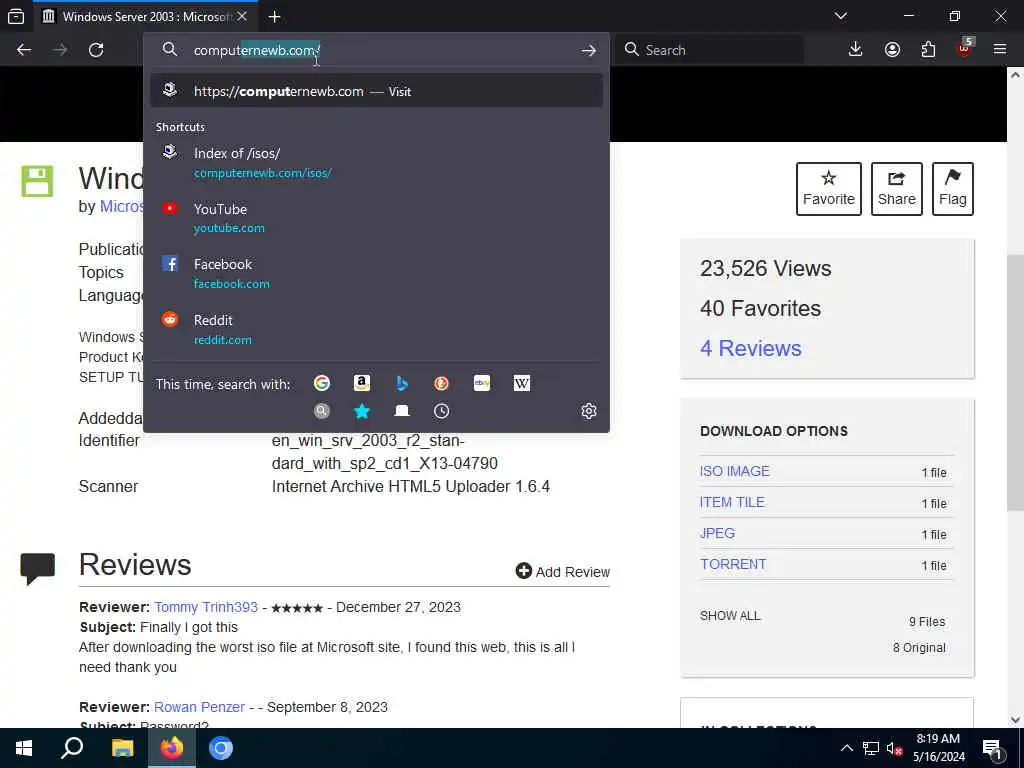This screenshot has width=1024, height=768.
Task: Choose the Reddit shortcut entry
Action: (376, 329)
